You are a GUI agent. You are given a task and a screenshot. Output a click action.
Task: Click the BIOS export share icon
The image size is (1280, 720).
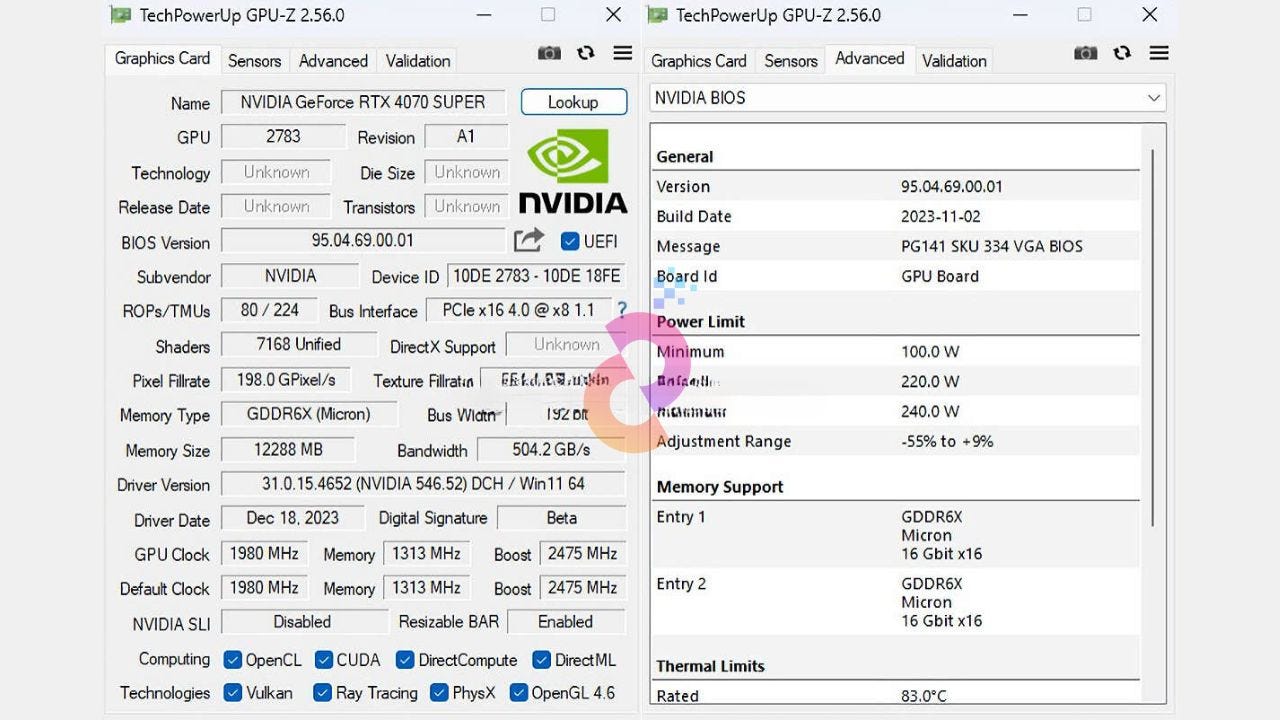pos(529,240)
